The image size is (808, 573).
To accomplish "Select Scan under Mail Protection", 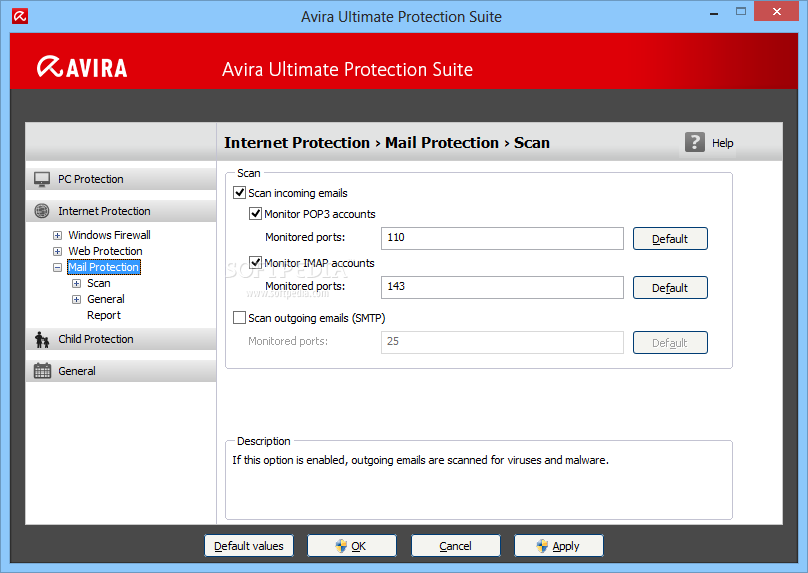I will (98, 283).
